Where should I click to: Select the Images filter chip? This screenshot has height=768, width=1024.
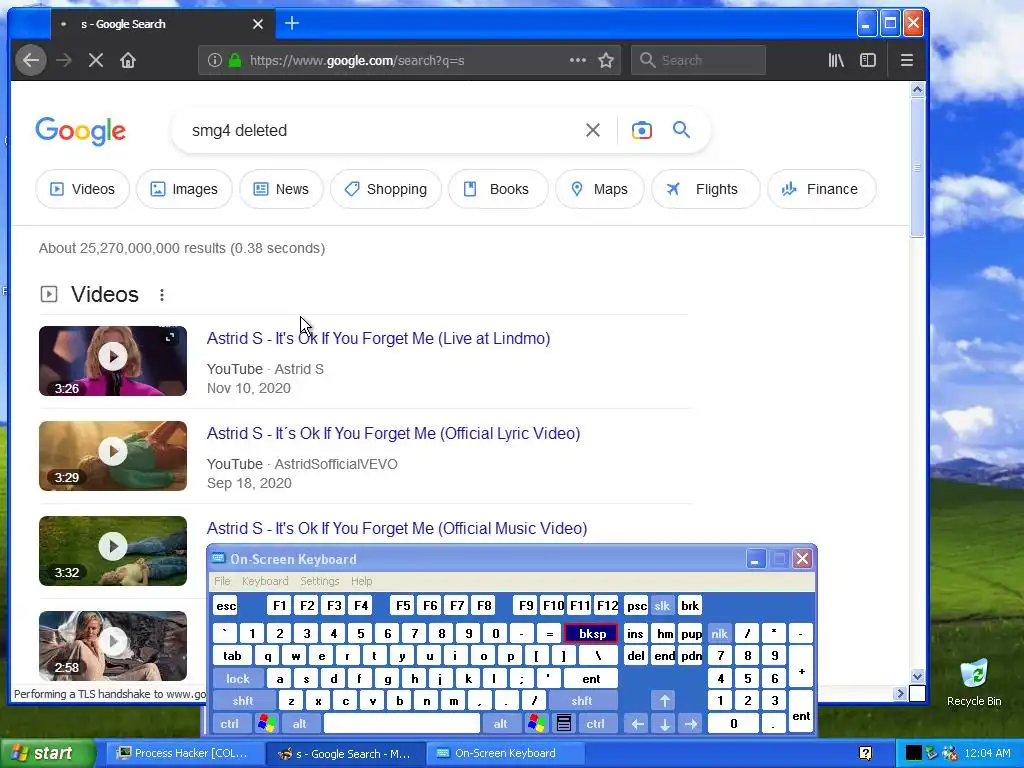point(184,189)
